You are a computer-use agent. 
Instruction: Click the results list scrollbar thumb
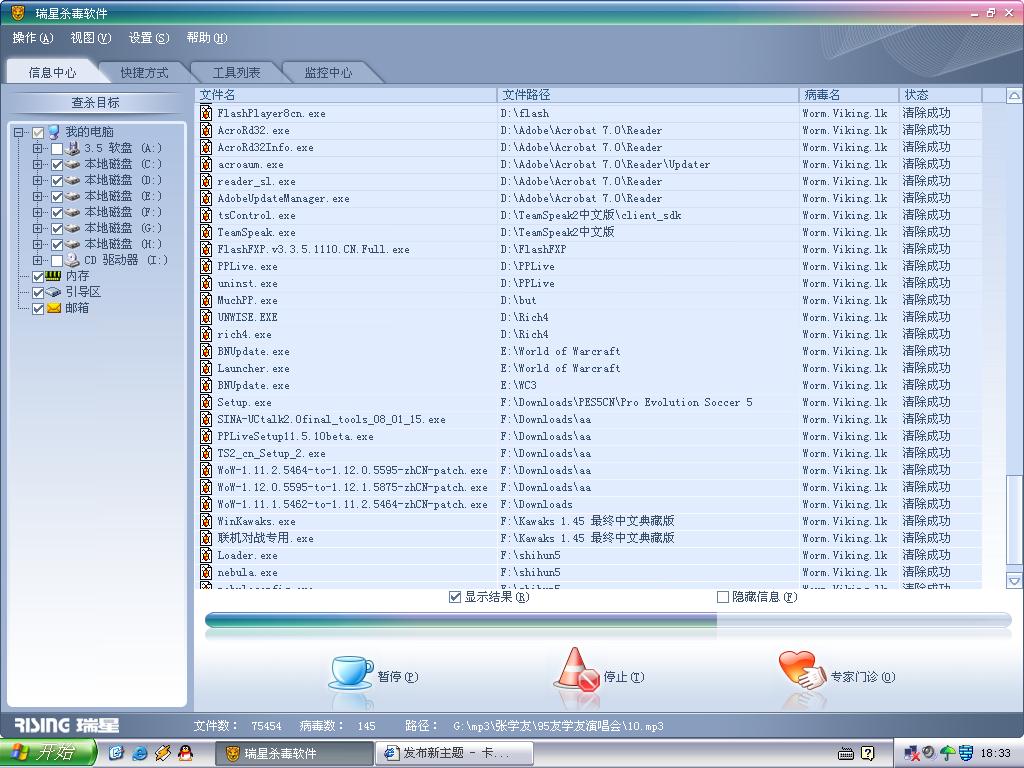pos(1014,521)
